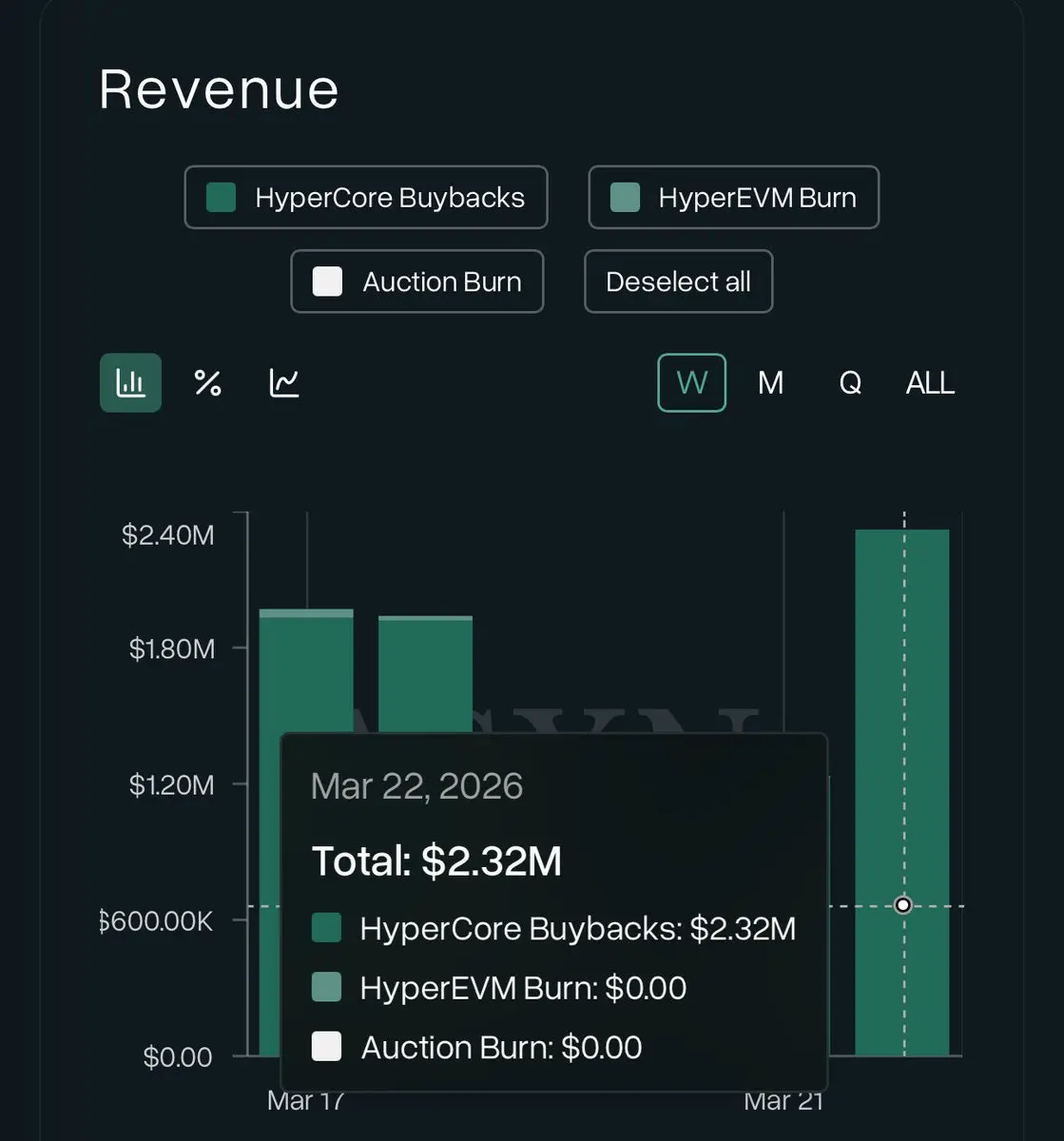Click the Revenue heading

point(219,89)
